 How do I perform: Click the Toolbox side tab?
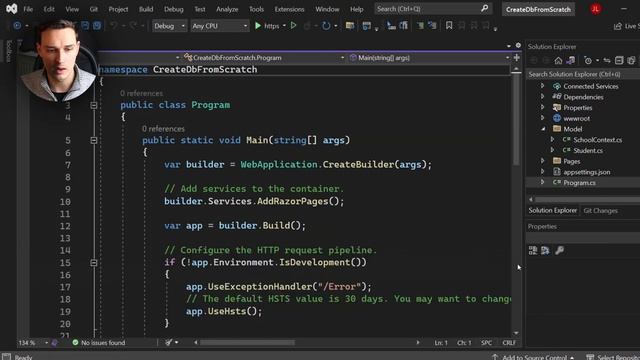(x=9, y=51)
